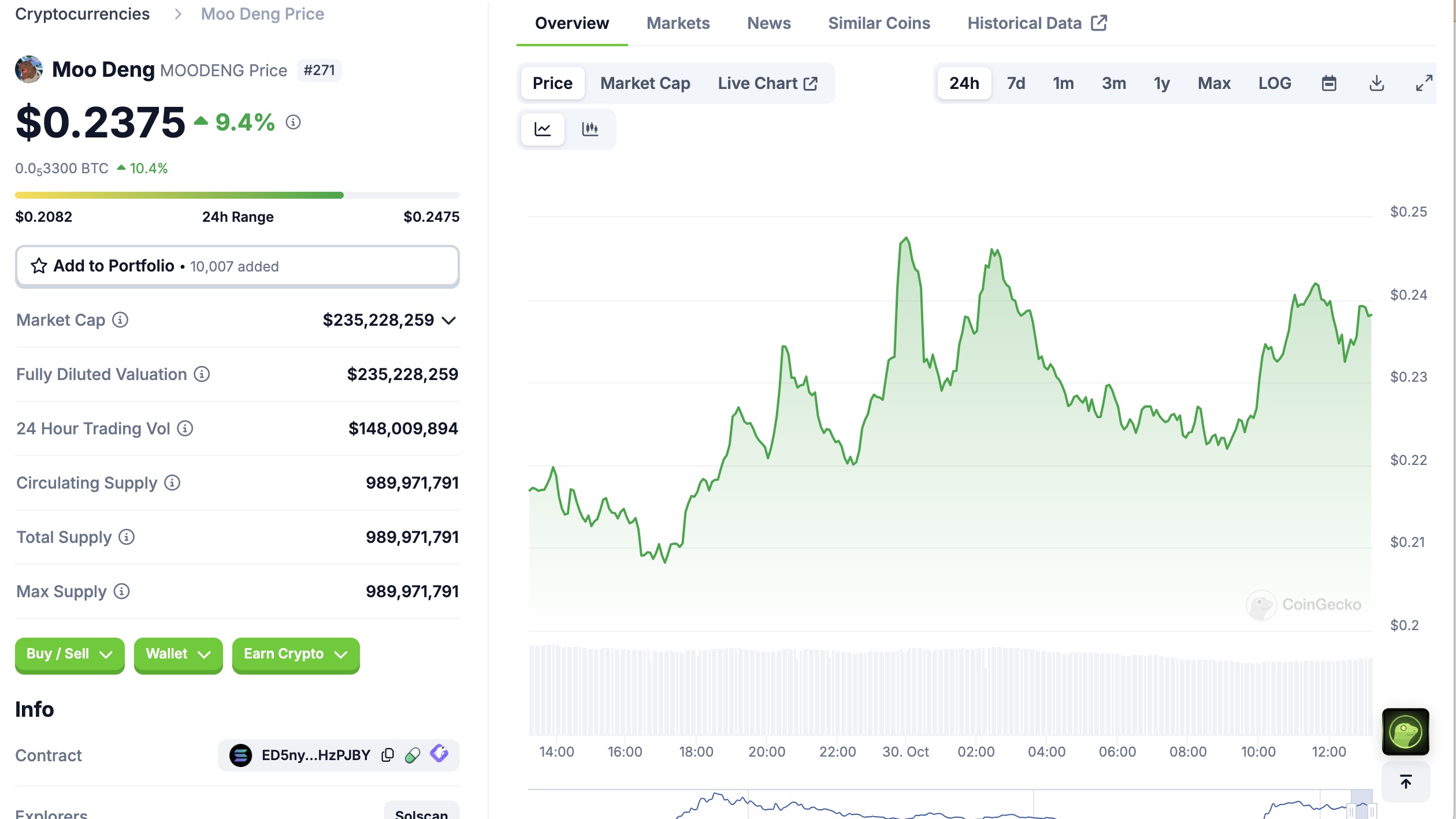Open the Overview tab
Image resolution: width=1456 pixels, height=819 pixels.
pos(571,23)
